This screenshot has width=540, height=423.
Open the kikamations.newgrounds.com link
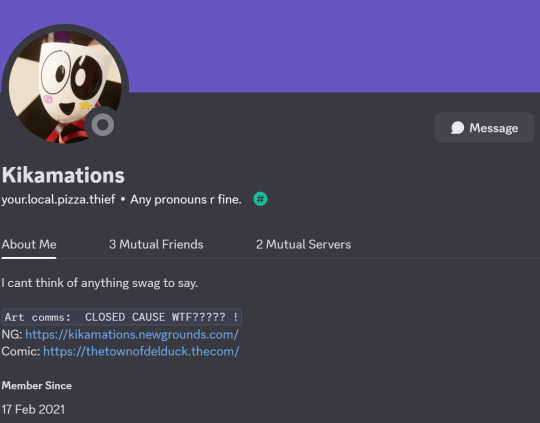[132, 334]
